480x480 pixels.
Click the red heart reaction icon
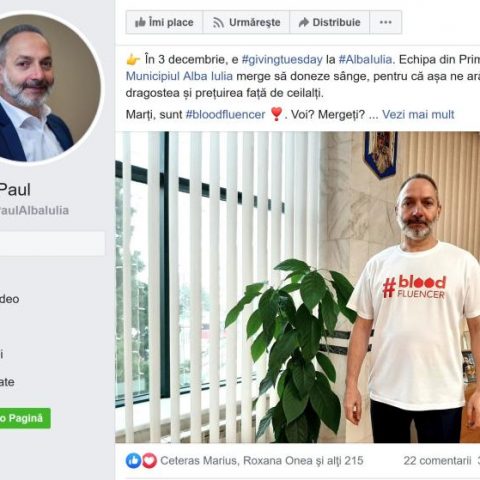coord(149,461)
